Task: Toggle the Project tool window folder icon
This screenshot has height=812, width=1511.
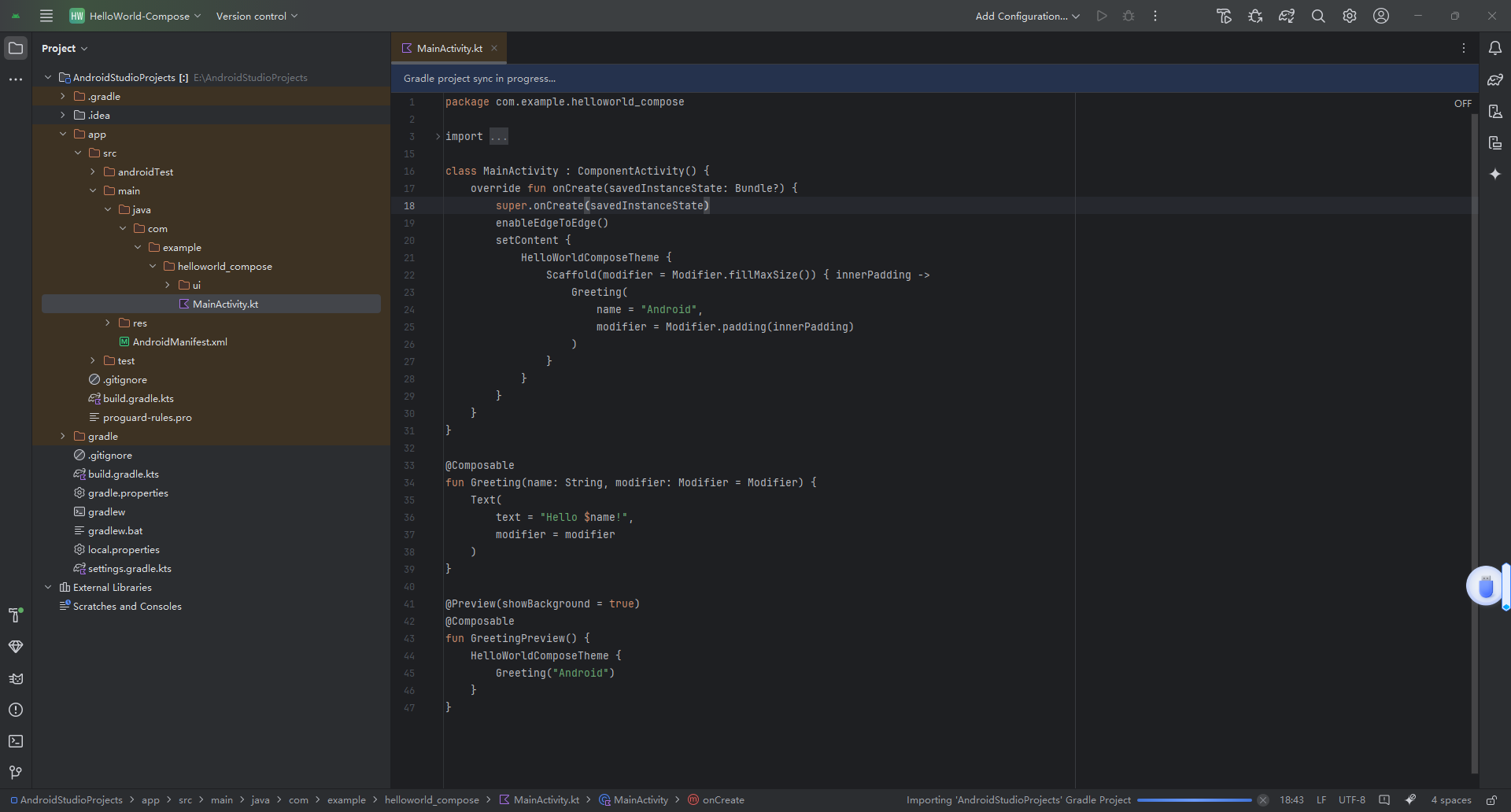Action: pyautogui.click(x=16, y=48)
